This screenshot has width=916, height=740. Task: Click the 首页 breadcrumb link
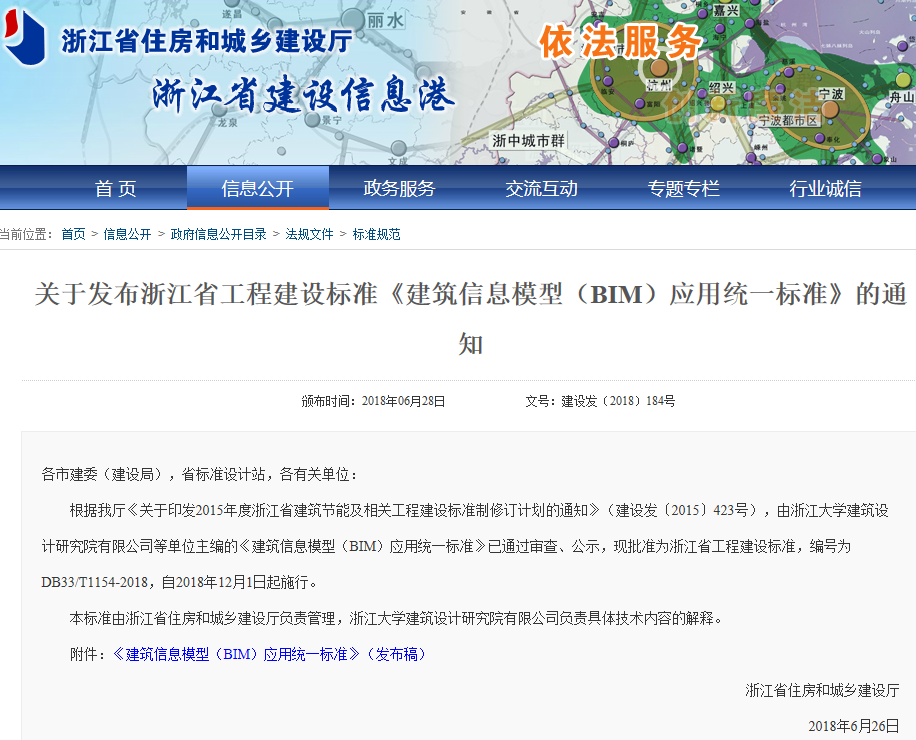[73, 234]
